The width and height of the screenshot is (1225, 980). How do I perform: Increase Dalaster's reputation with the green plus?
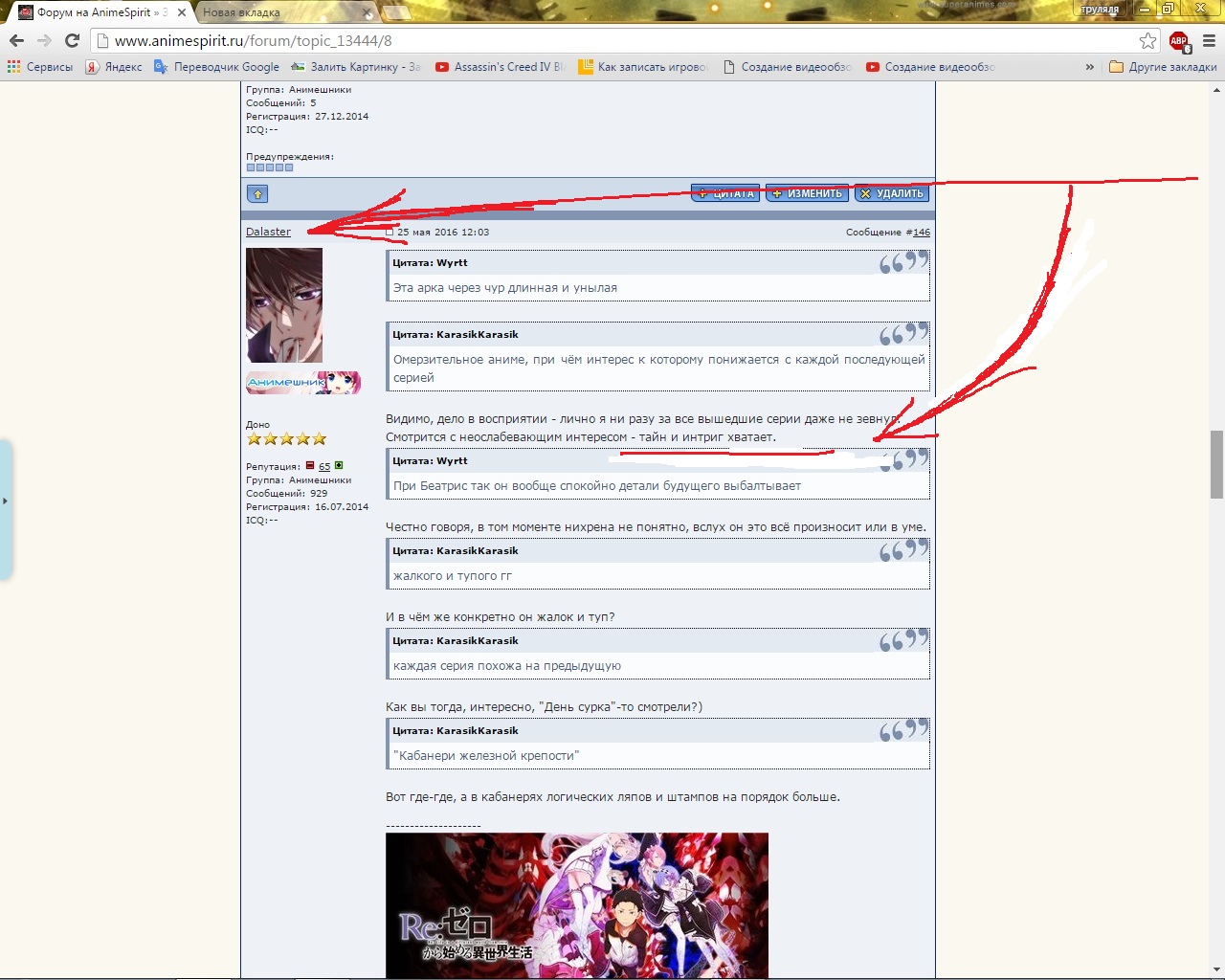point(339,466)
